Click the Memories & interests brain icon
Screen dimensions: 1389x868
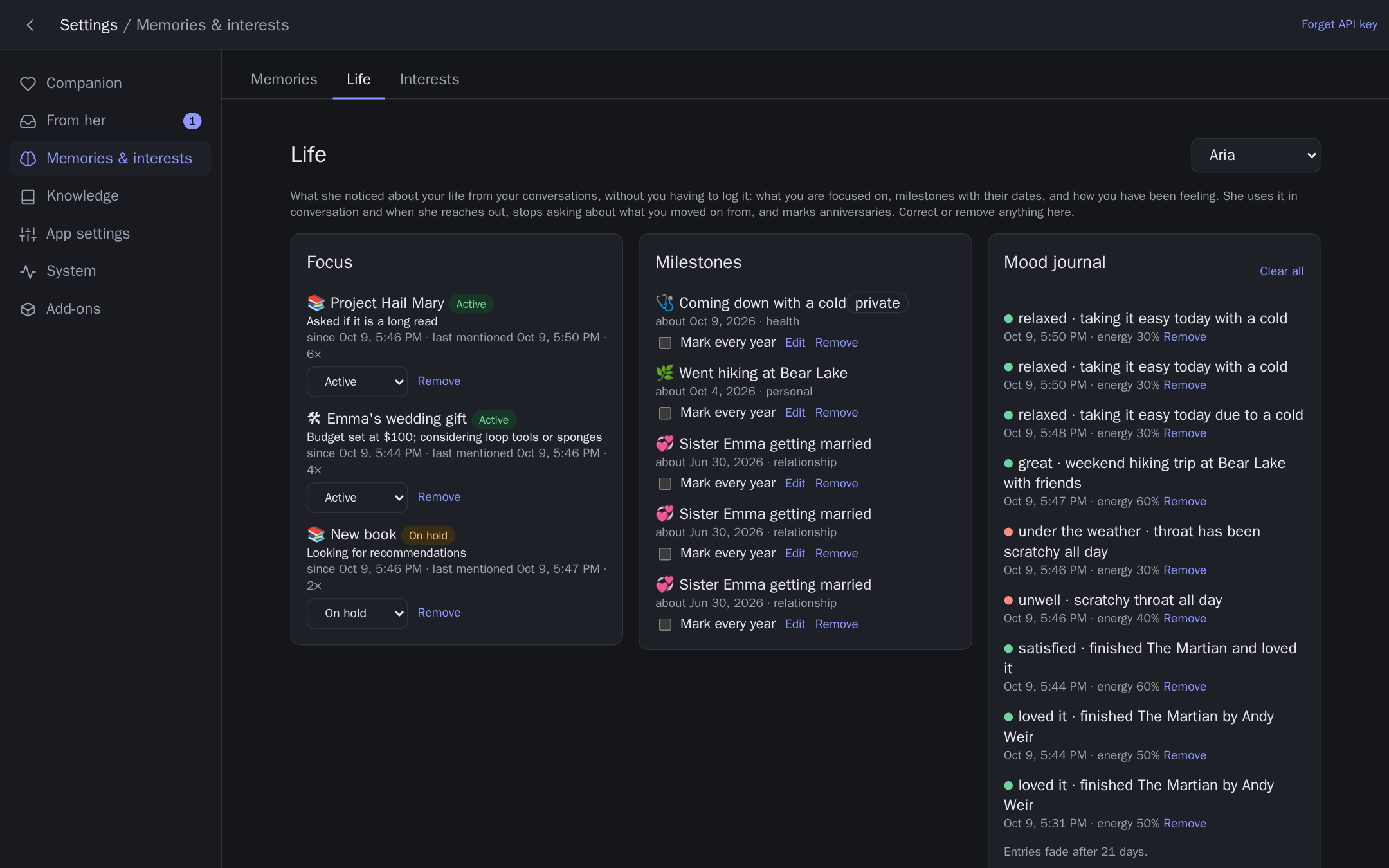coord(28,159)
